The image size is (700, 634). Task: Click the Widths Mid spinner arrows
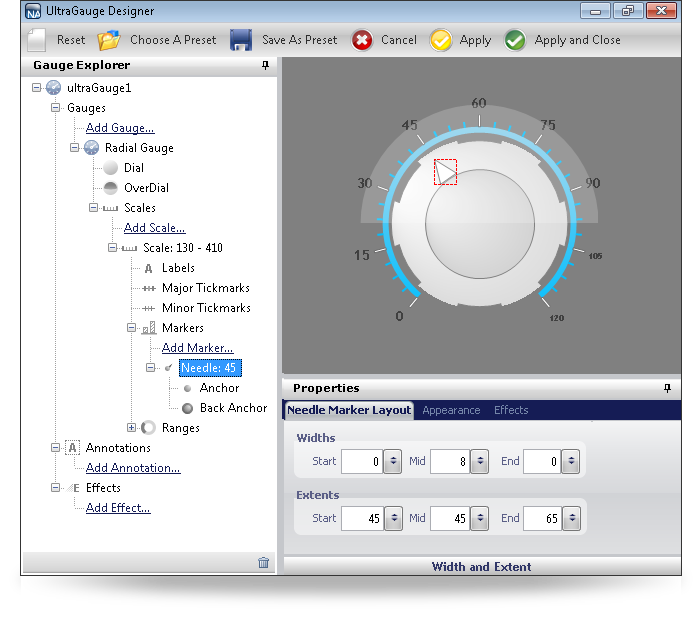[x=480, y=462]
